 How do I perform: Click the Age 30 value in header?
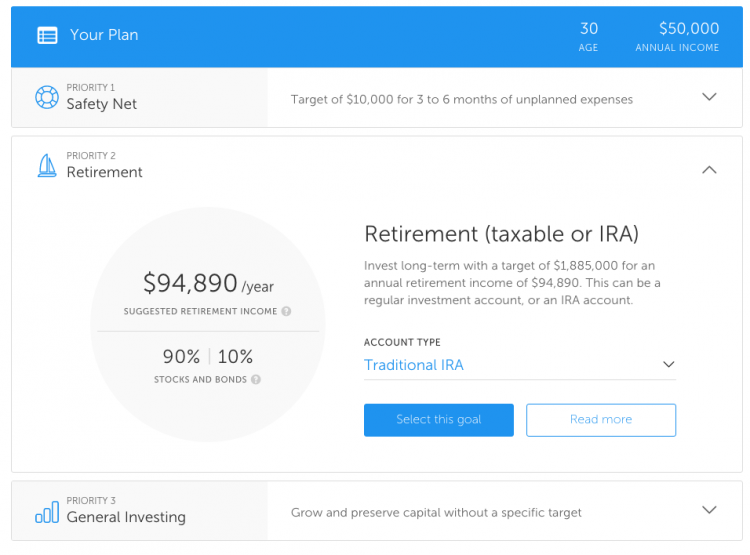pyautogui.click(x=589, y=29)
